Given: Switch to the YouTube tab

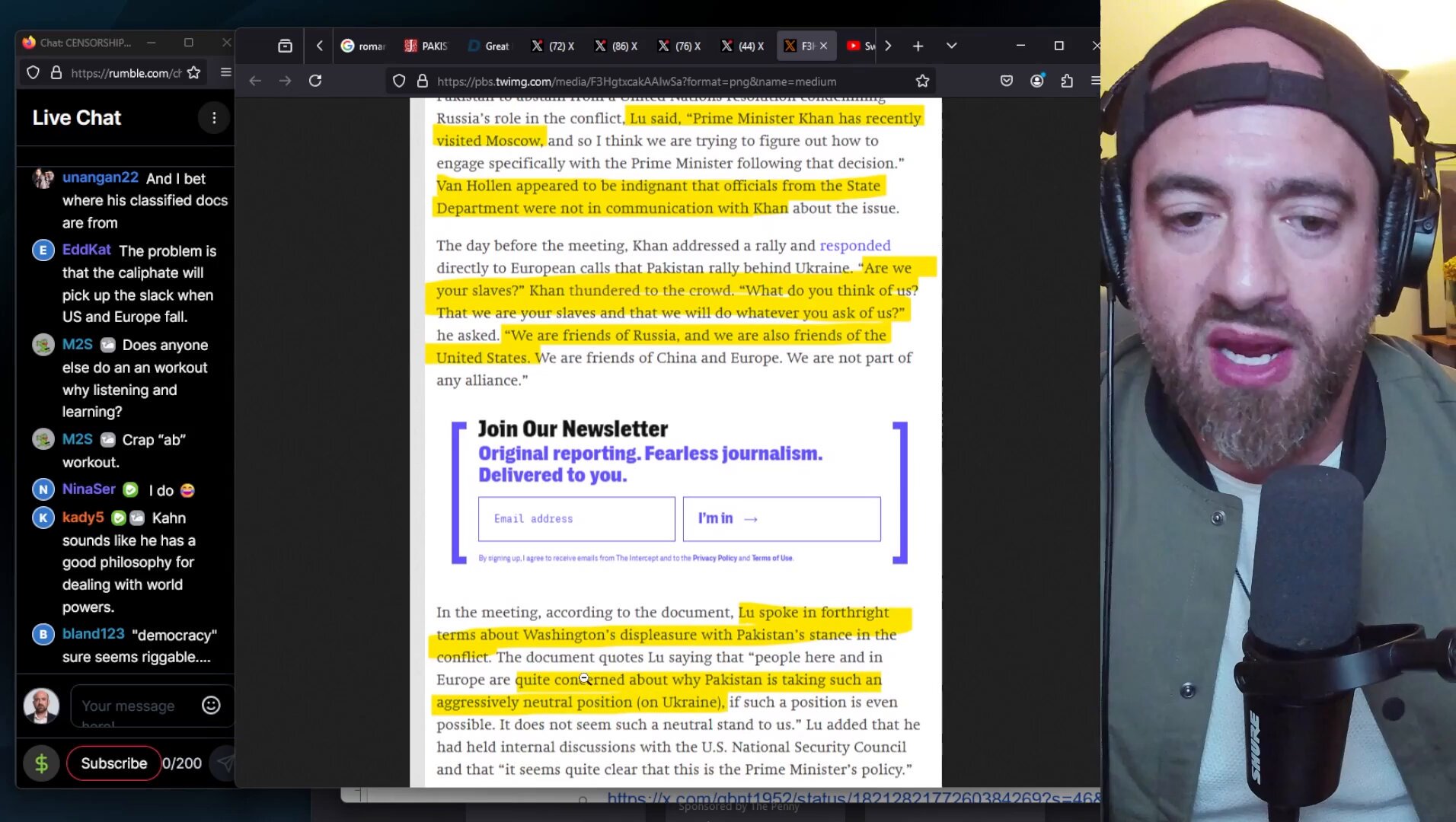Looking at the screenshot, I should (861, 46).
